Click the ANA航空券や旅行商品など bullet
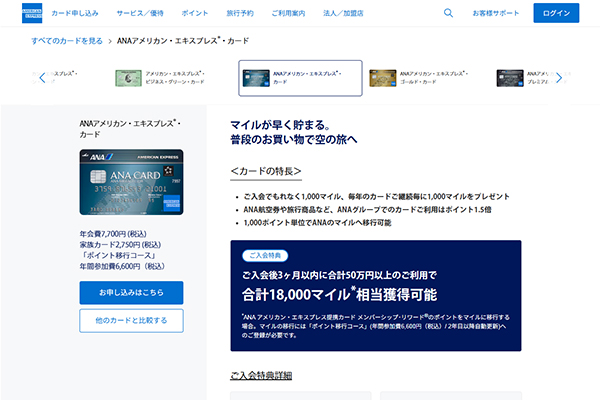 [x=367, y=209]
